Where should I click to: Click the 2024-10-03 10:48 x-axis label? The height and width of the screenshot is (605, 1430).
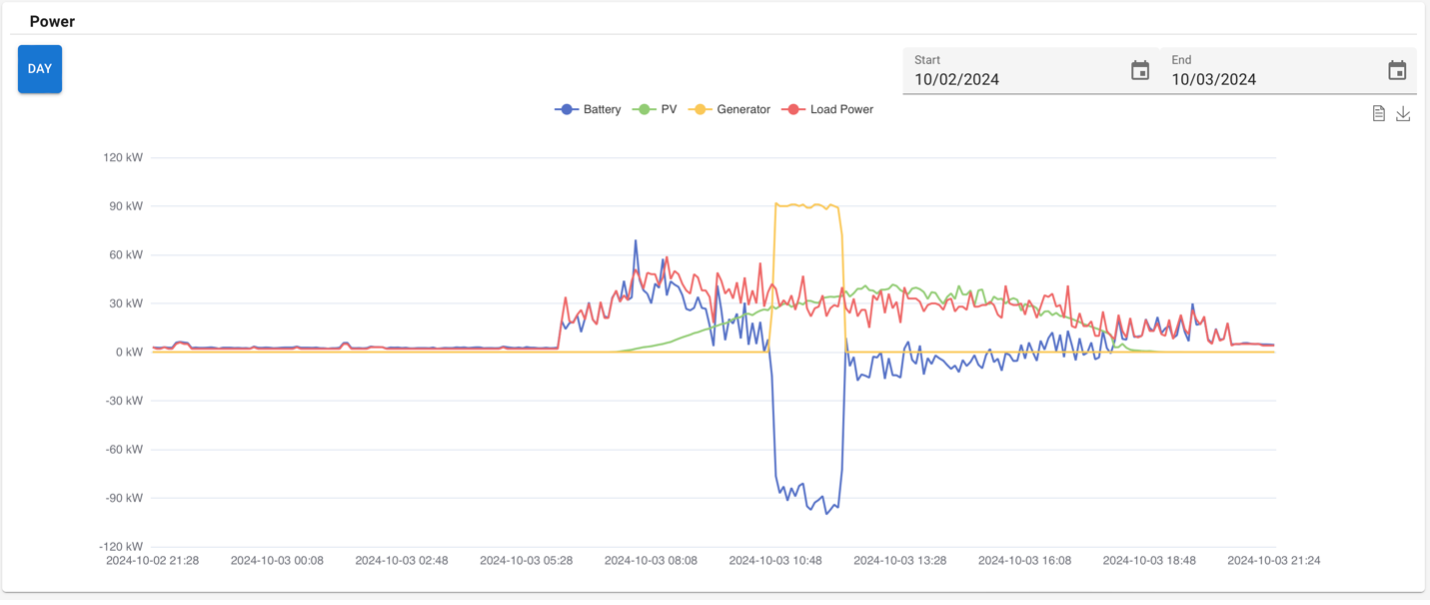click(775, 561)
